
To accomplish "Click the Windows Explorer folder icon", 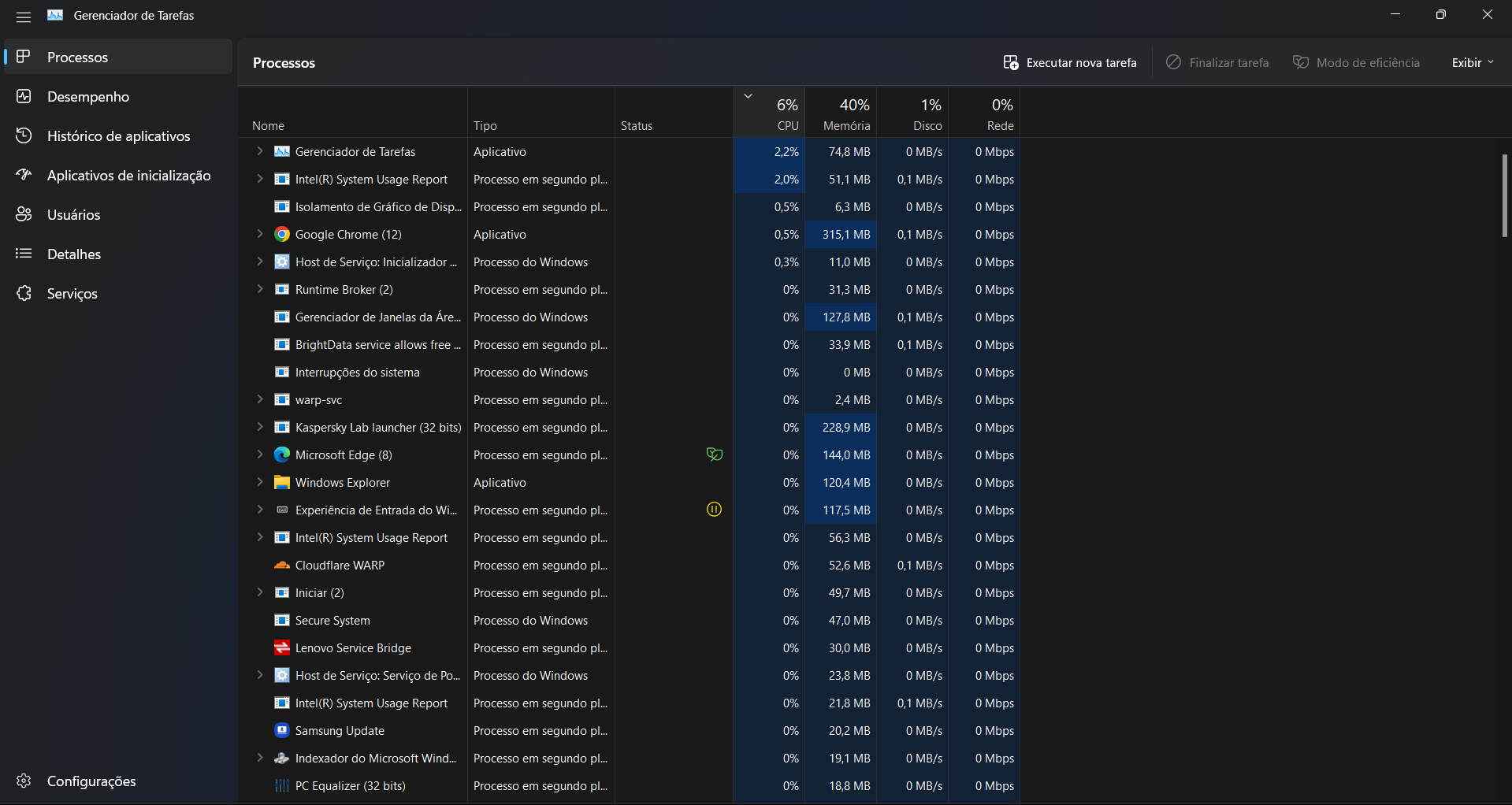I will click(x=281, y=483).
